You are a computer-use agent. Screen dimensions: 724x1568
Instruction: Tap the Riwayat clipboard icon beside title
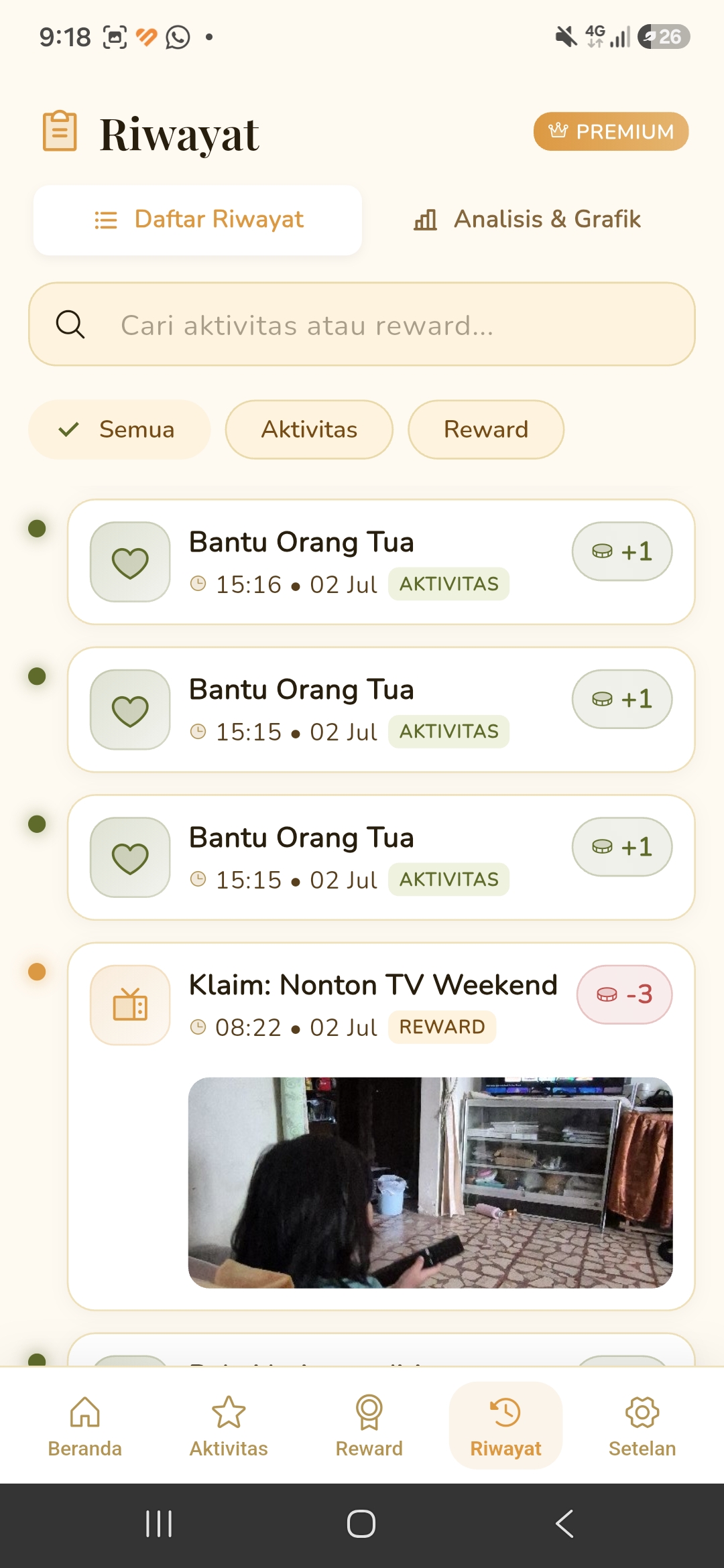coord(60,131)
